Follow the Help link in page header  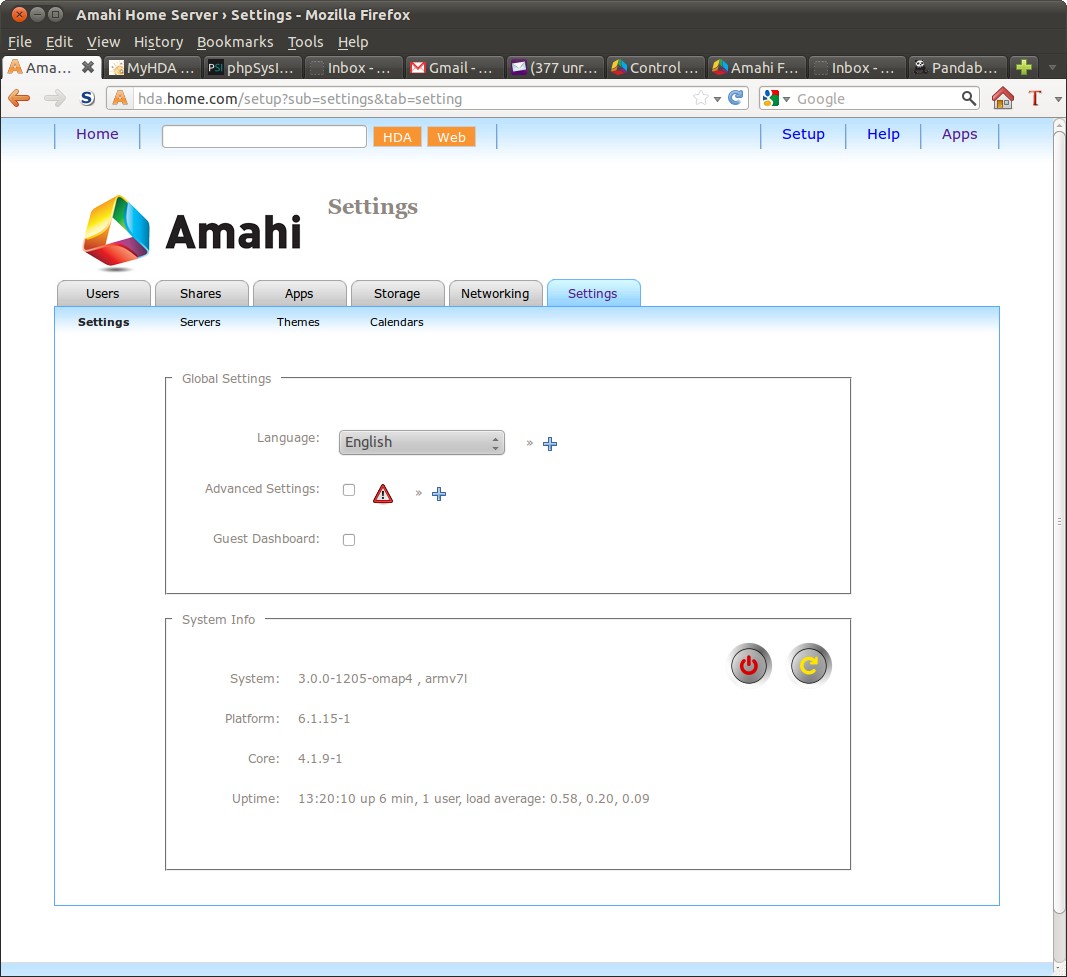(883, 134)
